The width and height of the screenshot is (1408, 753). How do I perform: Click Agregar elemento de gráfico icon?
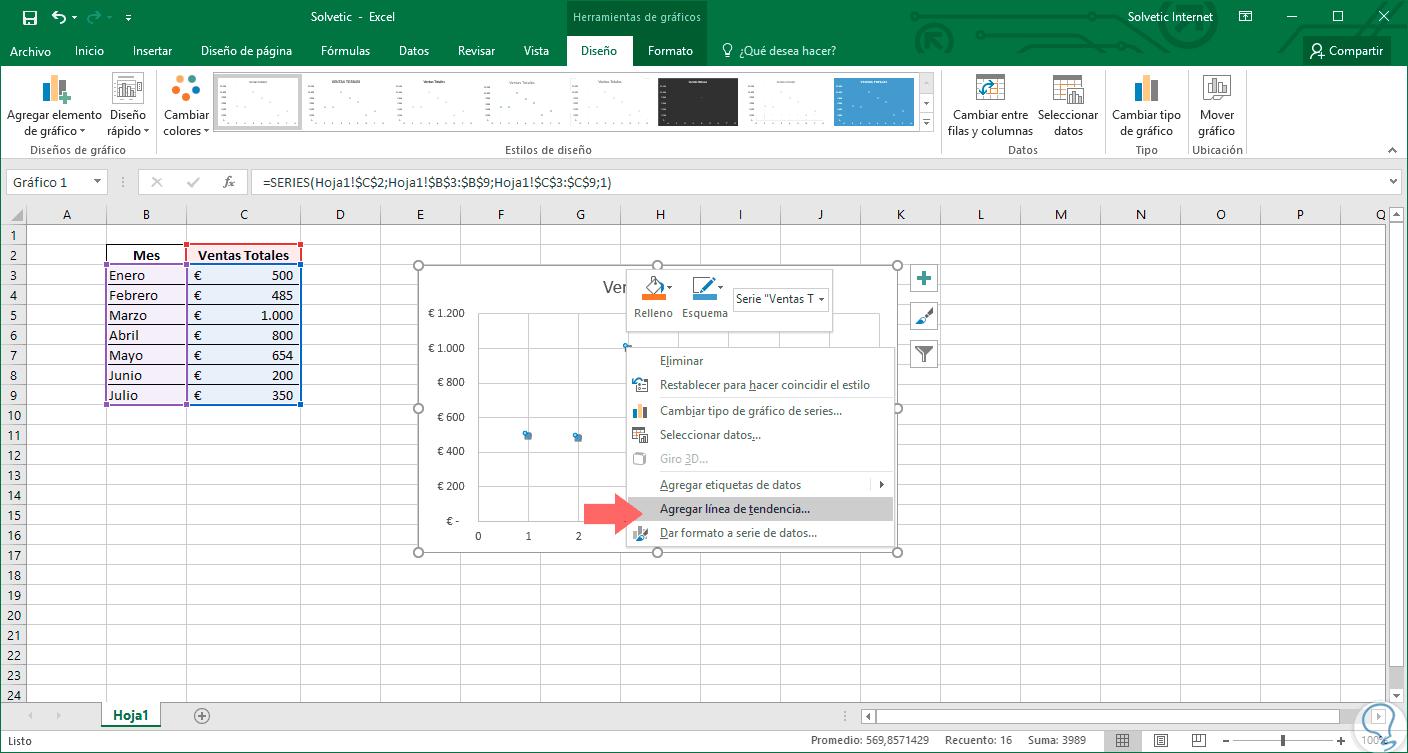point(54,91)
